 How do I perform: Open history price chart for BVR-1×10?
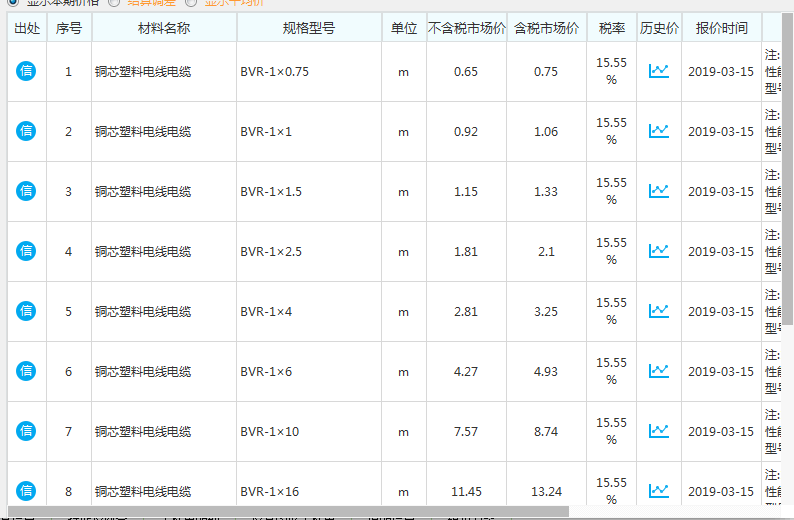[659, 431]
